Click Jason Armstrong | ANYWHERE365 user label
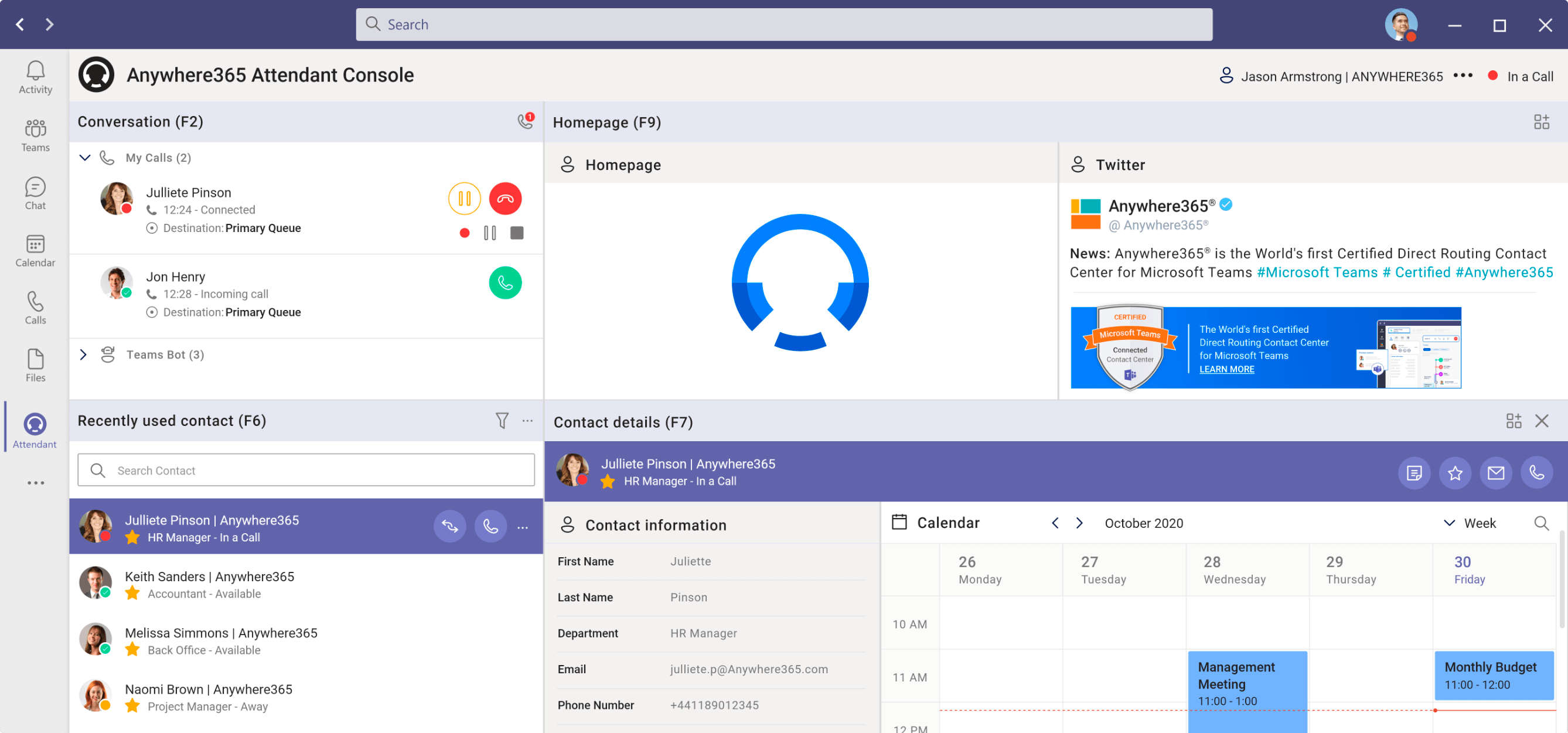 coord(1342,76)
